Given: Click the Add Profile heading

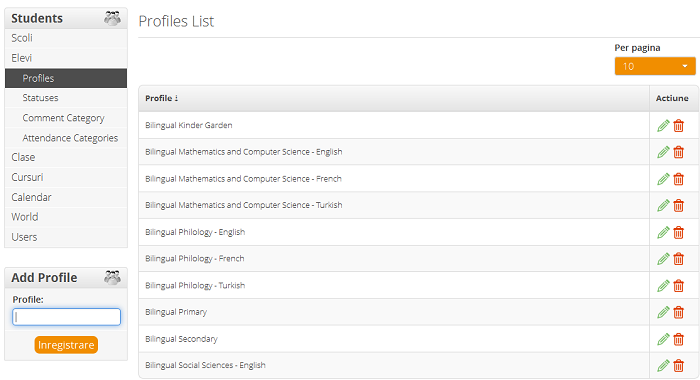Looking at the screenshot, I should 44,277.
